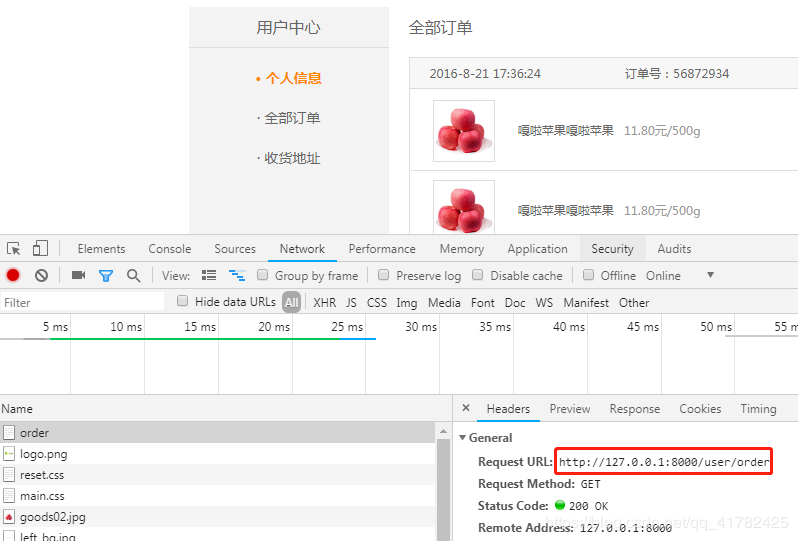Viewport: 798px width, 541px height.
Task: Open the Timing detail tab
Action: [758, 409]
